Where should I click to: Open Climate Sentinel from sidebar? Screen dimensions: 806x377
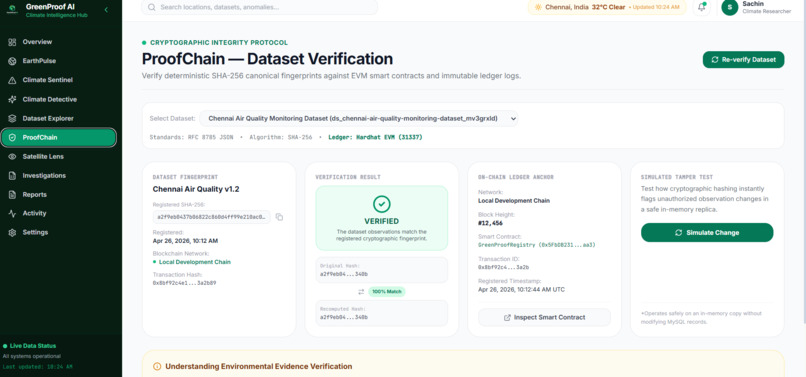pyautogui.click(x=59, y=80)
